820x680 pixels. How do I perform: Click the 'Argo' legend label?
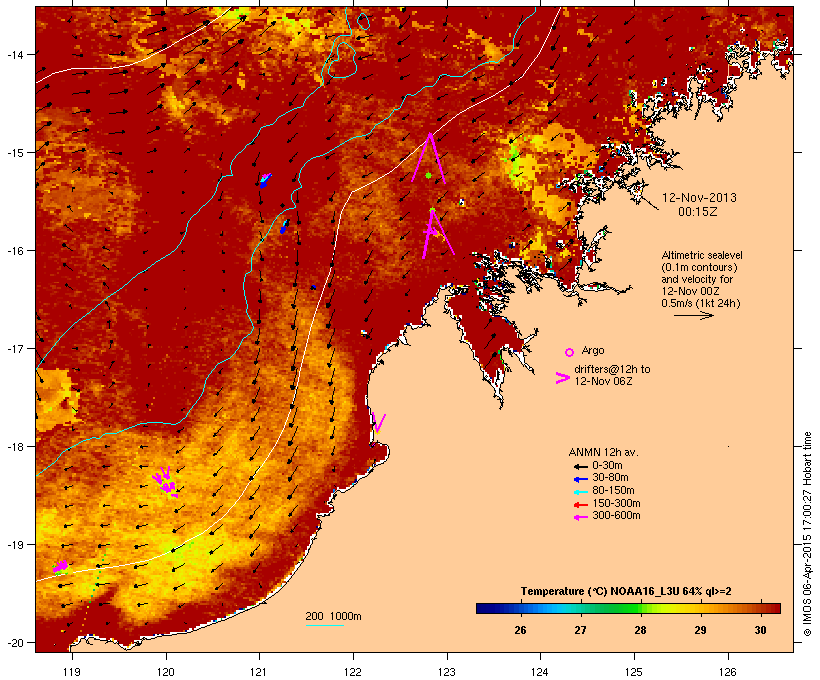point(593,350)
